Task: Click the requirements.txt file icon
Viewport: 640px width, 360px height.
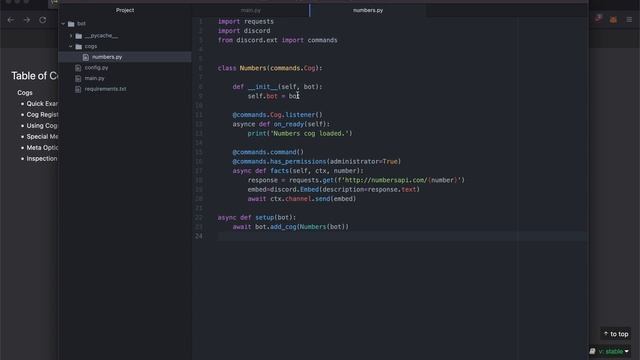Action: 78,89
